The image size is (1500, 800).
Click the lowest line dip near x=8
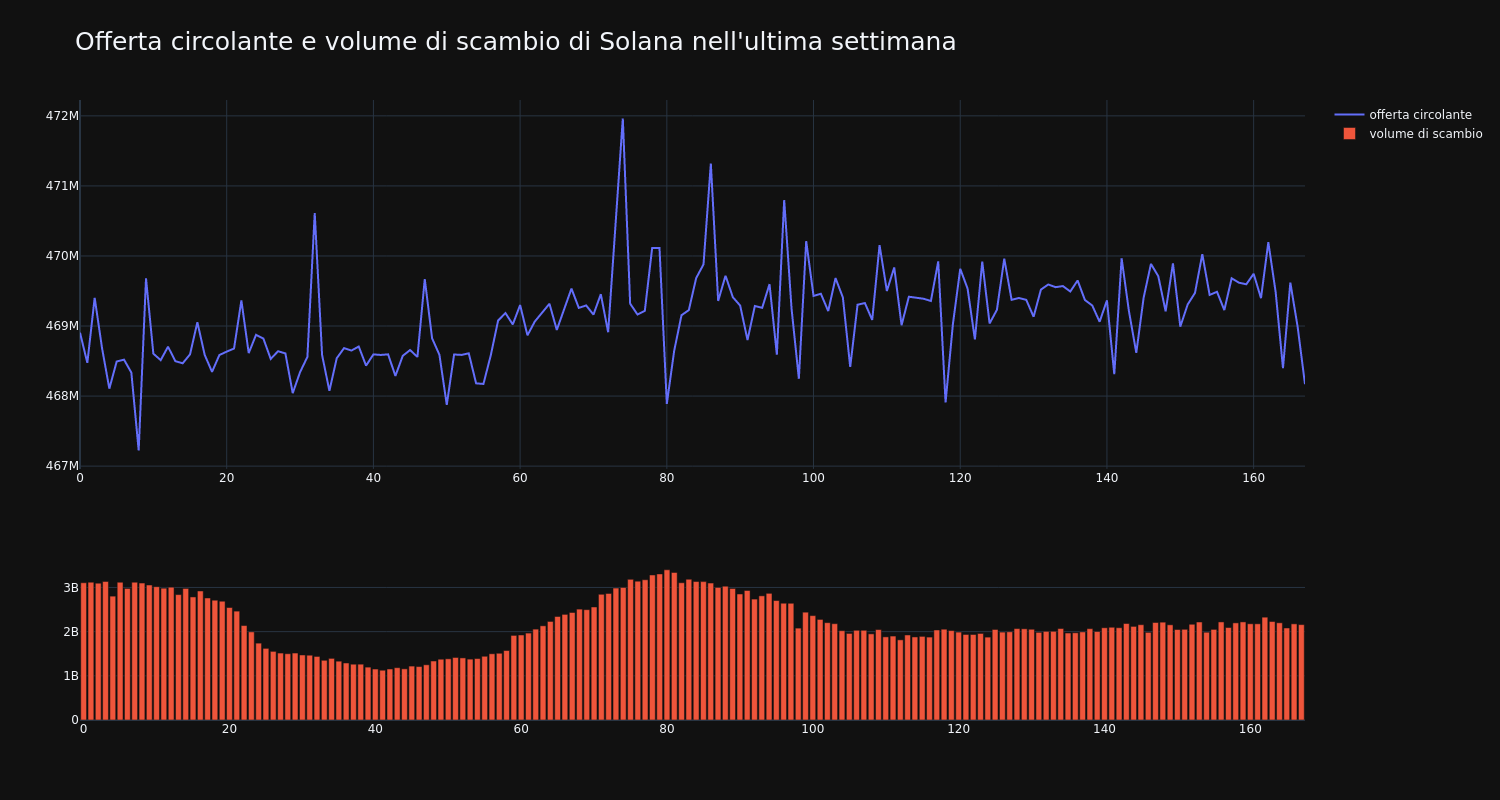coord(139,449)
